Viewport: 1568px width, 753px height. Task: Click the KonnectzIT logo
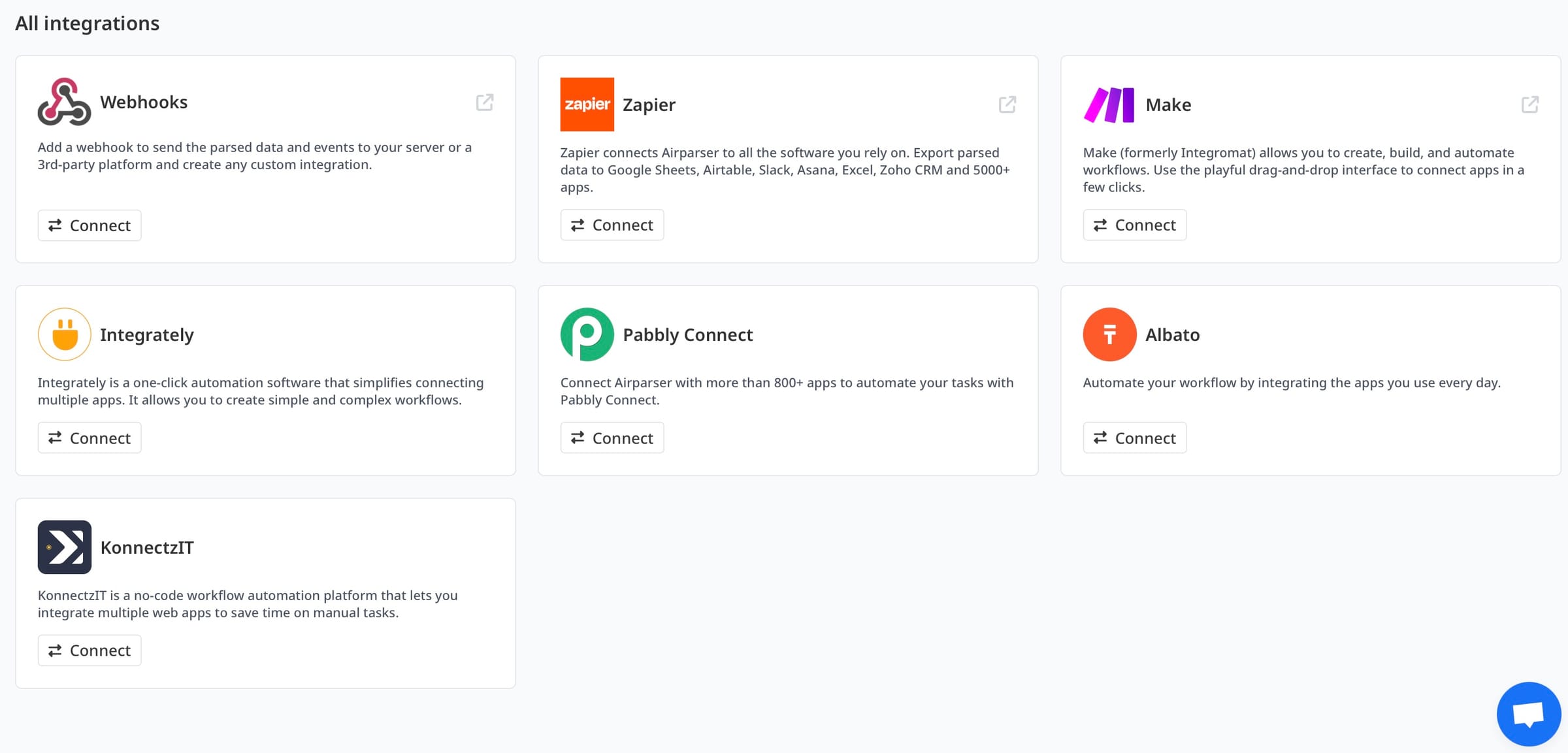64,547
